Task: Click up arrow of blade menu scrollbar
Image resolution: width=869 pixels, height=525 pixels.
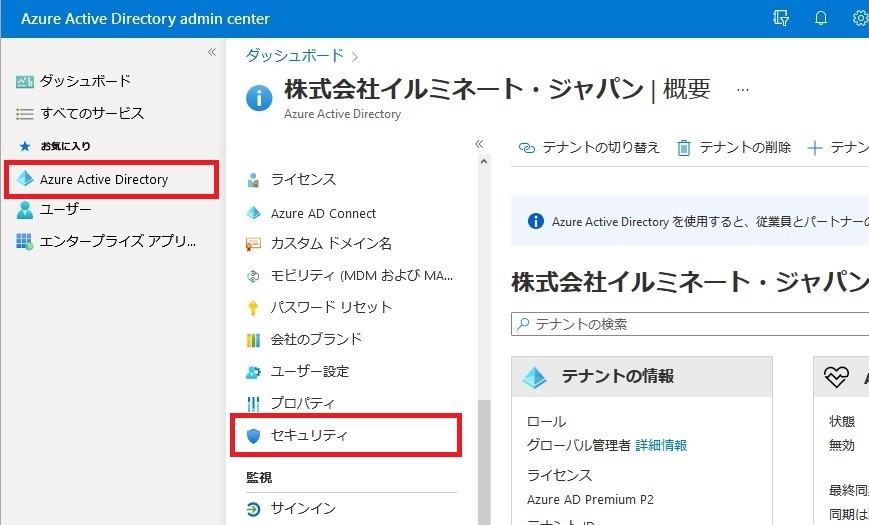Action: tap(484, 161)
